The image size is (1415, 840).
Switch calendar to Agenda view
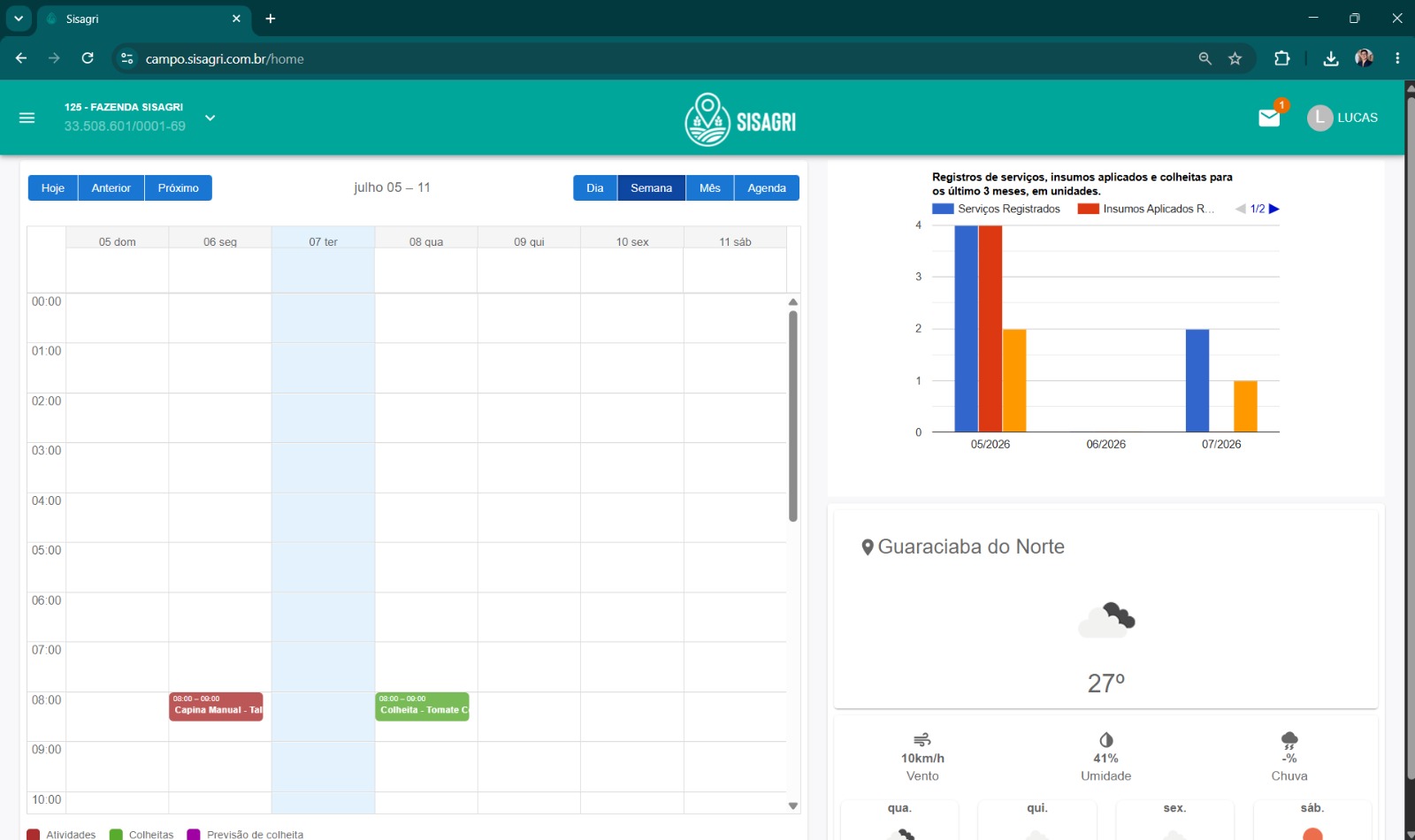767,188
